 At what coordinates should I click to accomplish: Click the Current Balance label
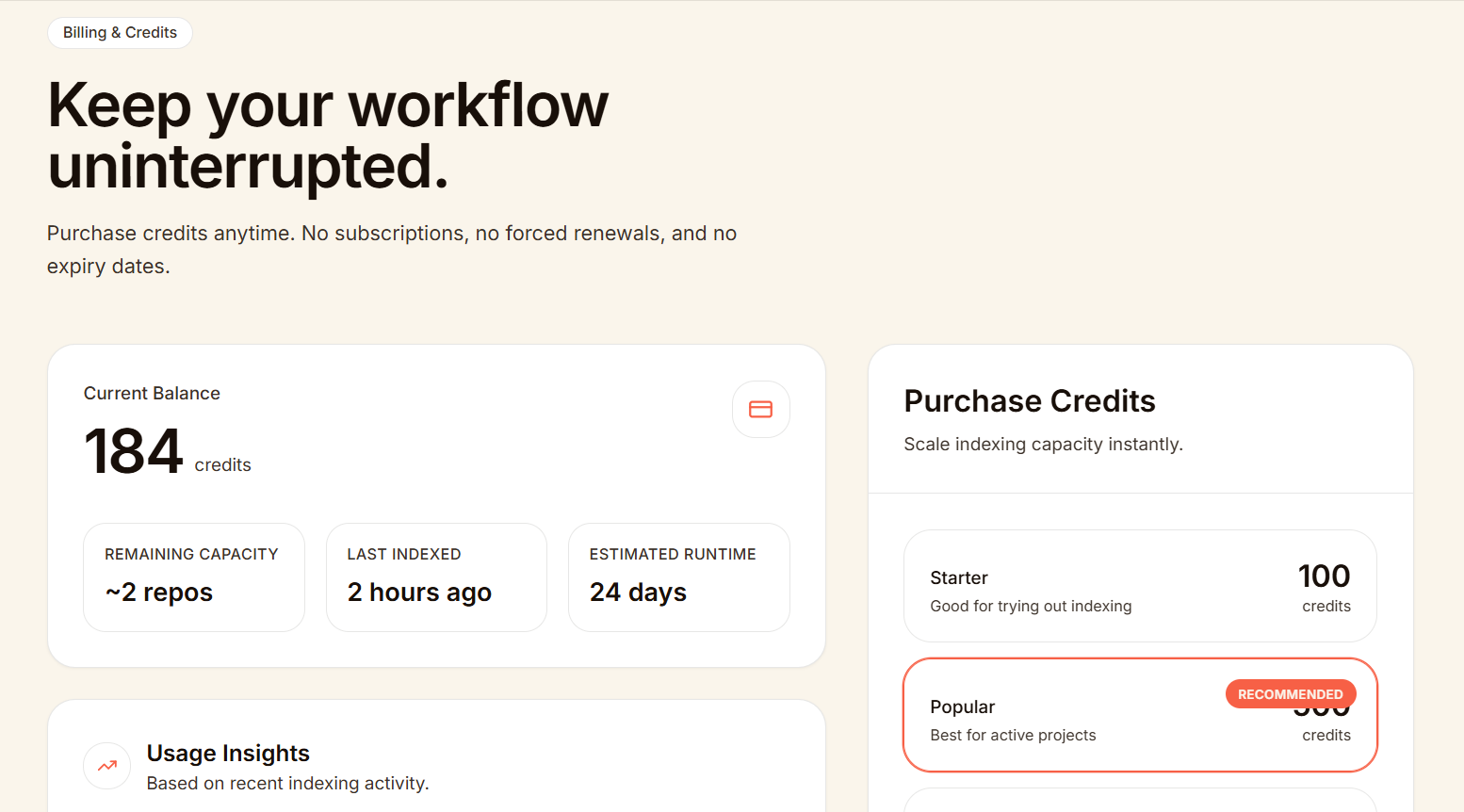152,393
